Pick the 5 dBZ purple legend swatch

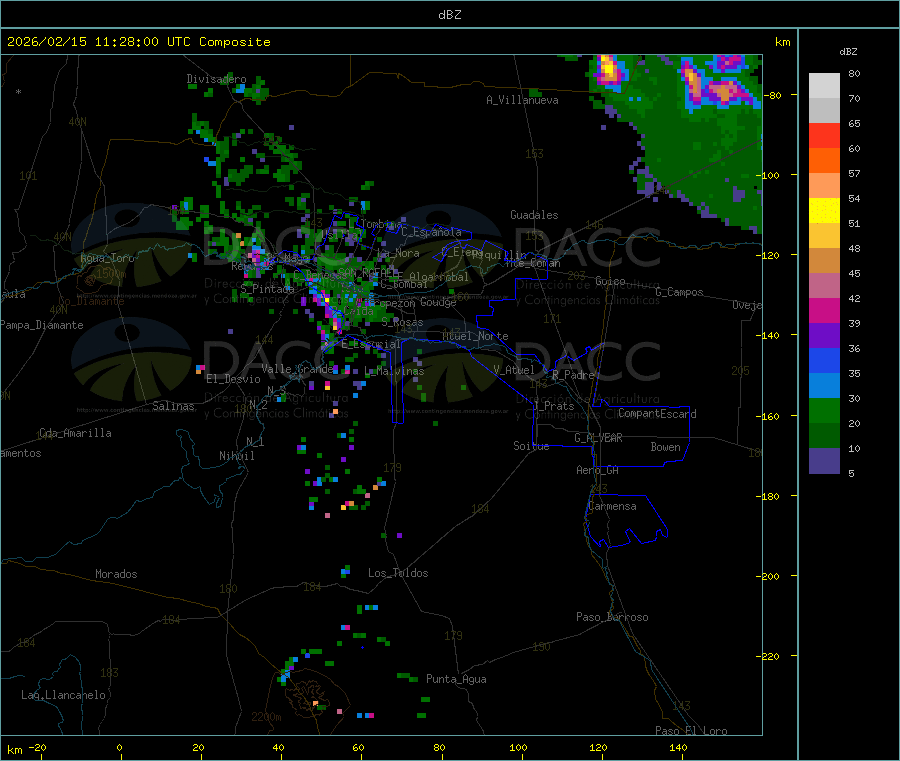[824, 461]
